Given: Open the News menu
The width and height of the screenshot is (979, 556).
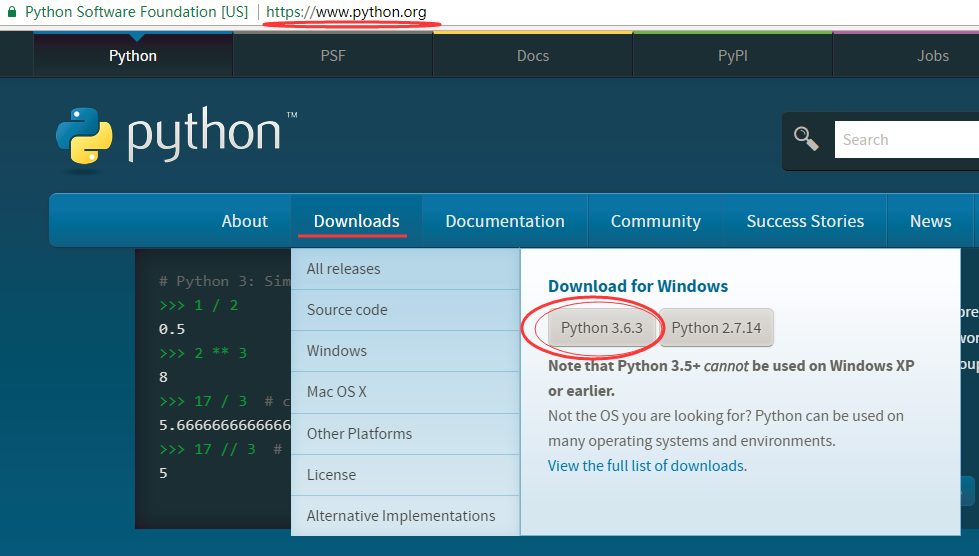Looking at the screenshot, I should pos(930,221).
